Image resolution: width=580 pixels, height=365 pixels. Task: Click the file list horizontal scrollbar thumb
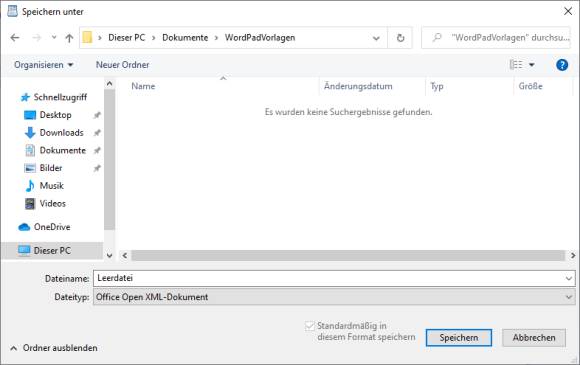click(348, 255)
